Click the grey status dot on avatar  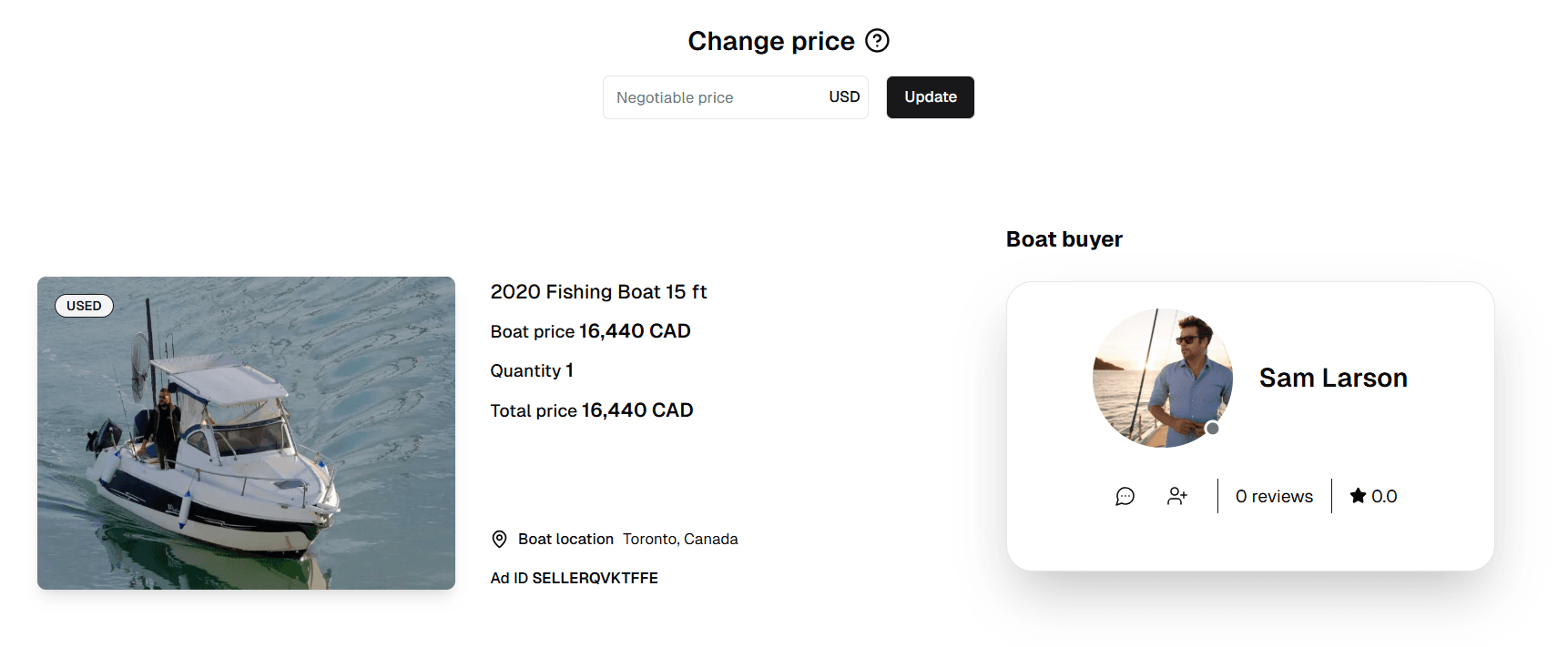point(1212,429)
